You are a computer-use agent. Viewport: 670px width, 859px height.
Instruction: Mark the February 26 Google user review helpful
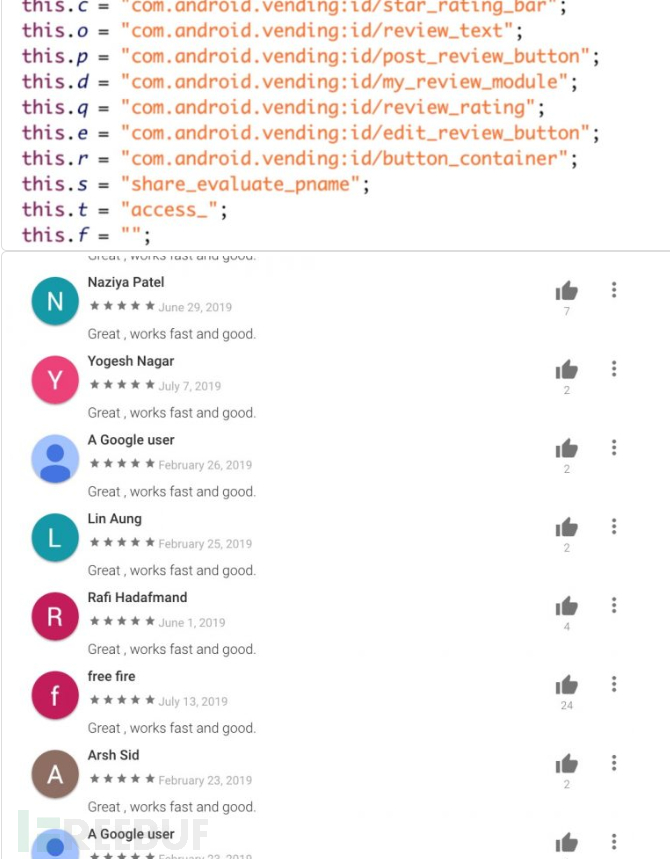point(566,449)
